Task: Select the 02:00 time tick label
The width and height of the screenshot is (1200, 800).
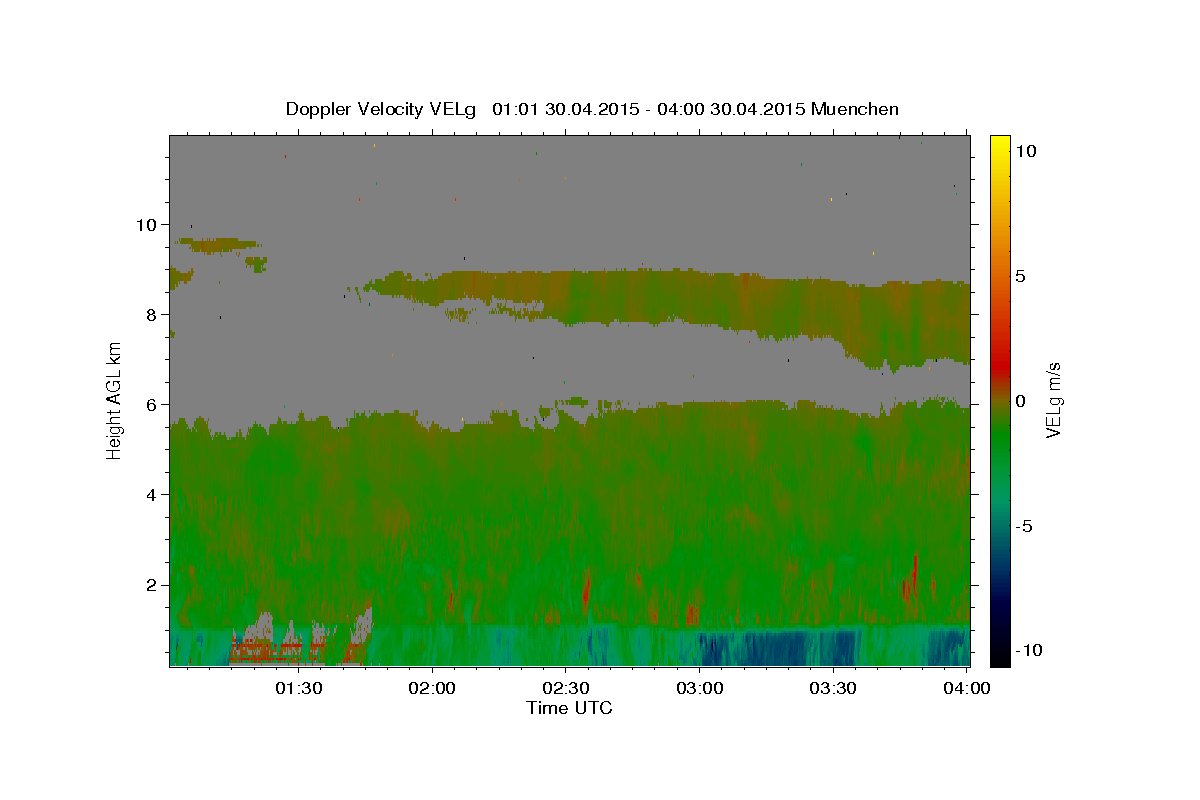Action: (x=433, y=688)
